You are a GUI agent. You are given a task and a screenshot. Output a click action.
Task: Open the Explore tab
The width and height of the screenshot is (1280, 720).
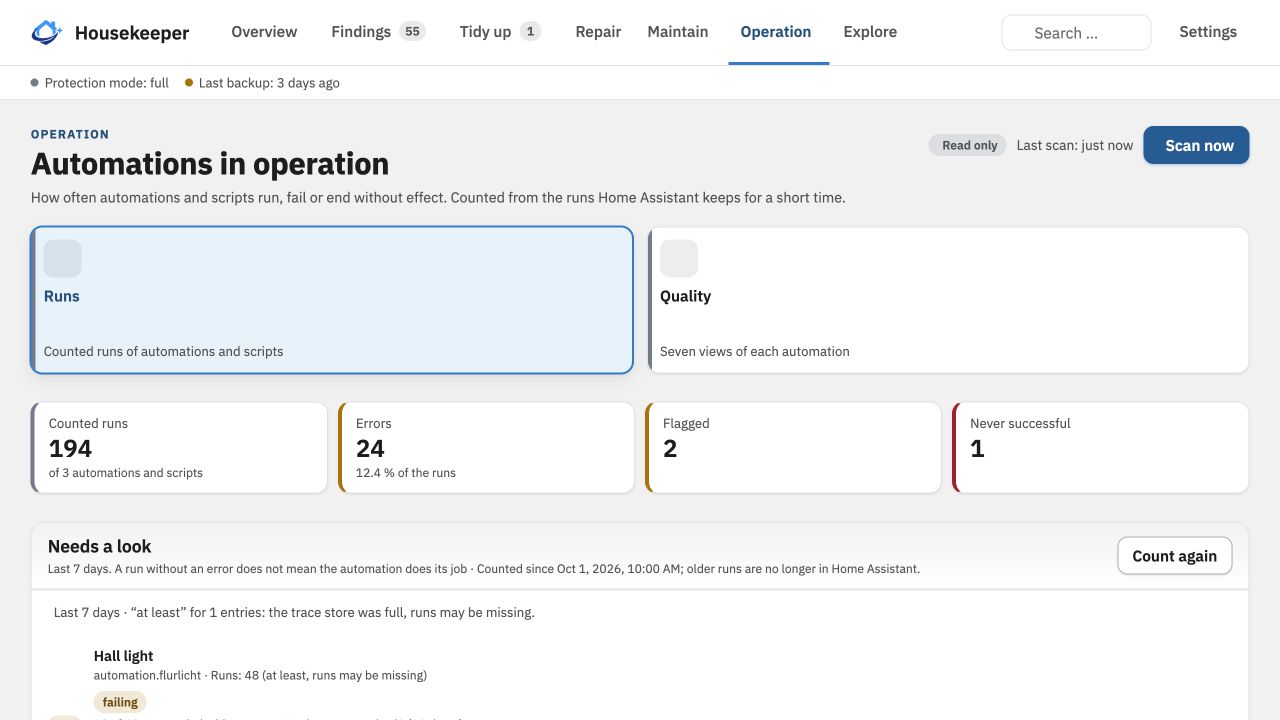coord(870,32)
